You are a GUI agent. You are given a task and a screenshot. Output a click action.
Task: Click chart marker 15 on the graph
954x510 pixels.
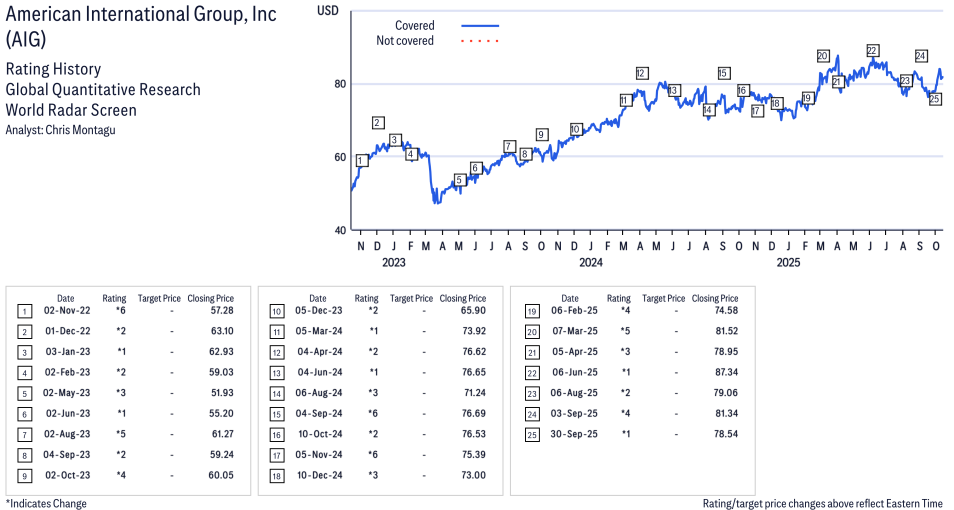pyautogui.click(x=723, y=73)
